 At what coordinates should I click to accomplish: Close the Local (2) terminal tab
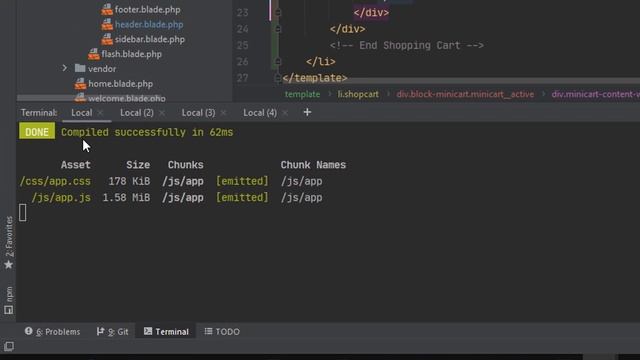click(162, 113)
